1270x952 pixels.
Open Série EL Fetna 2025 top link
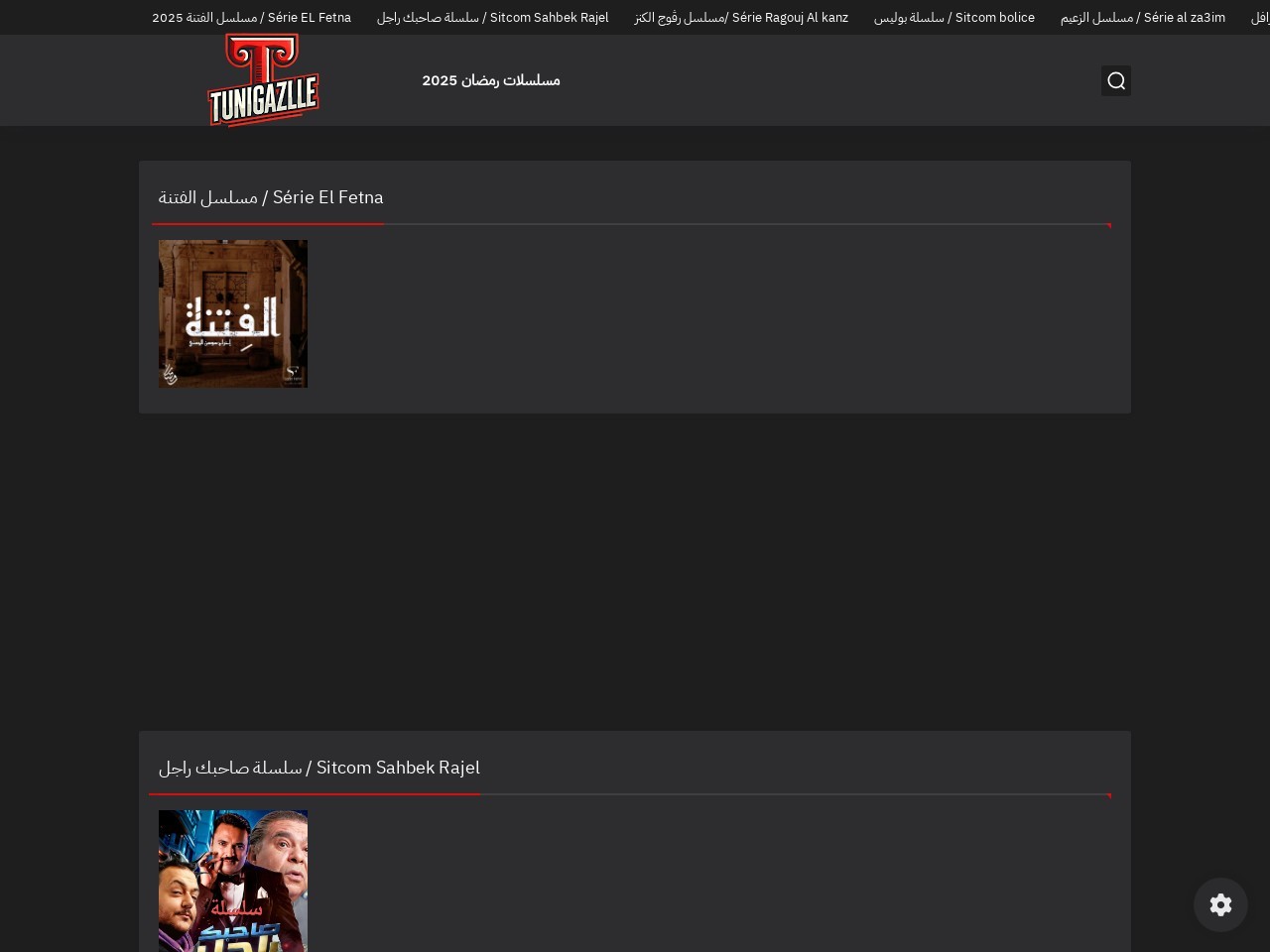coord(251,18)
